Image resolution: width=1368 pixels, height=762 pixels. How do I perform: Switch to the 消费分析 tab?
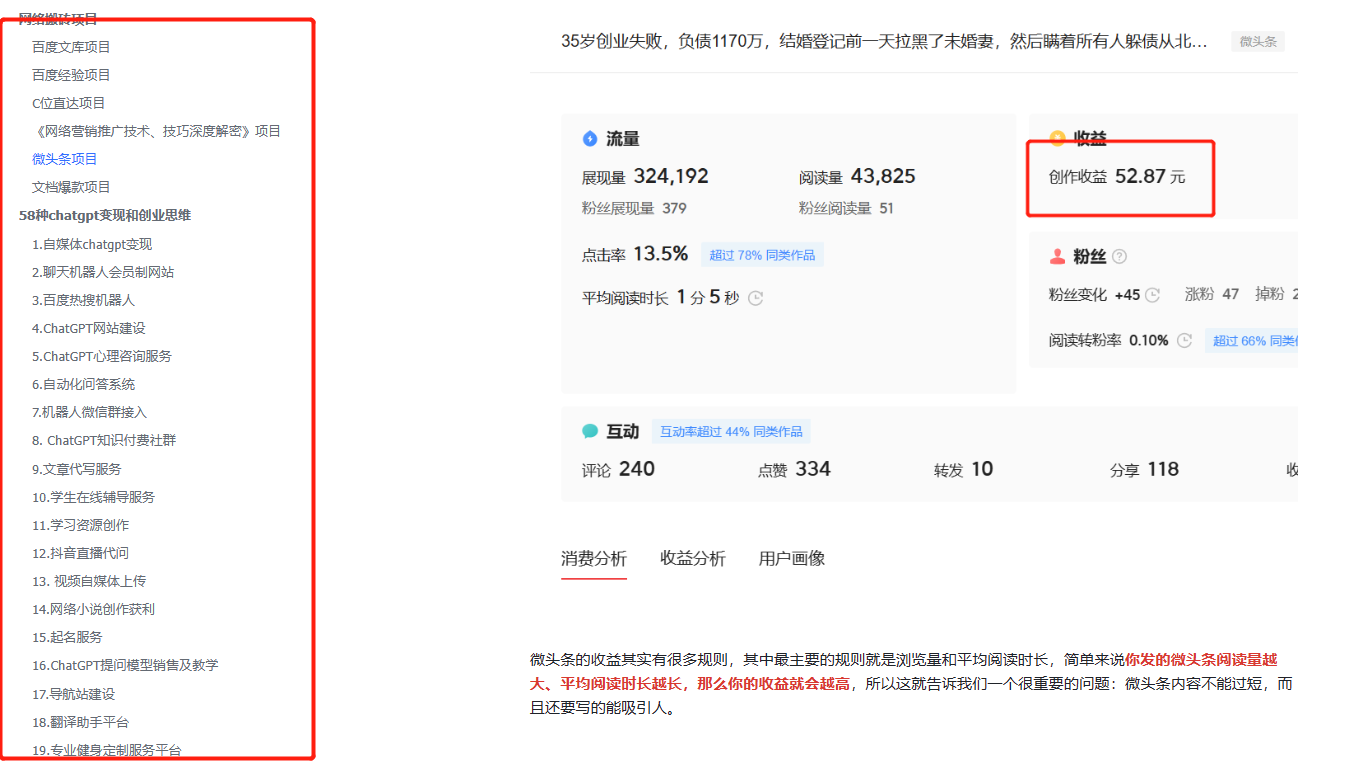(594, 558)
